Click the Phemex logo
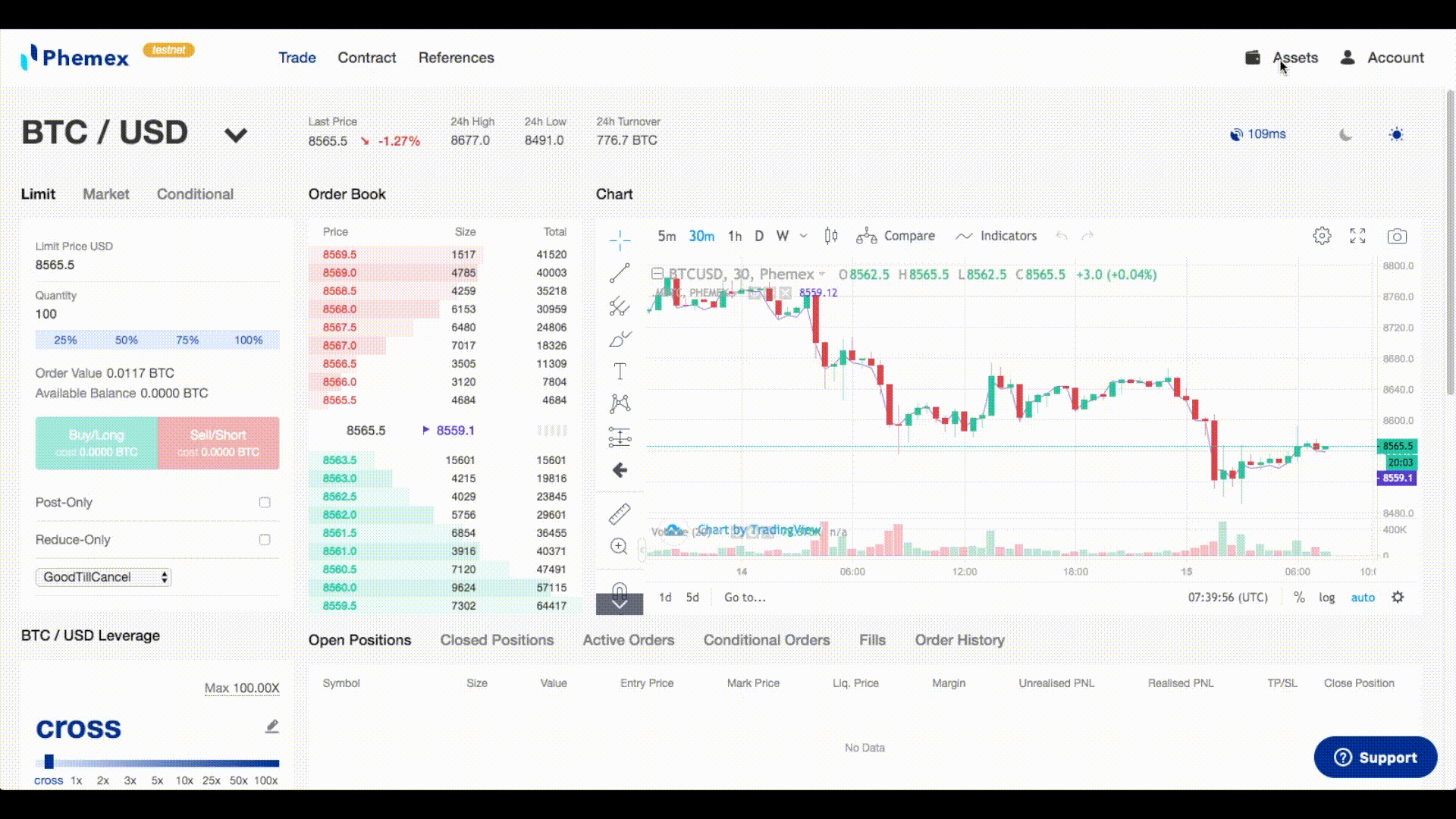Viewport: 1456px width, 819px height. click(75, 58)
